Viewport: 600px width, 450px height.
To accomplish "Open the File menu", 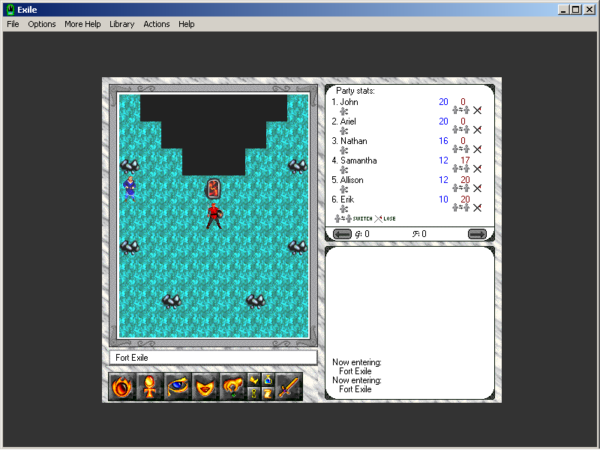I will coord(13,23).
